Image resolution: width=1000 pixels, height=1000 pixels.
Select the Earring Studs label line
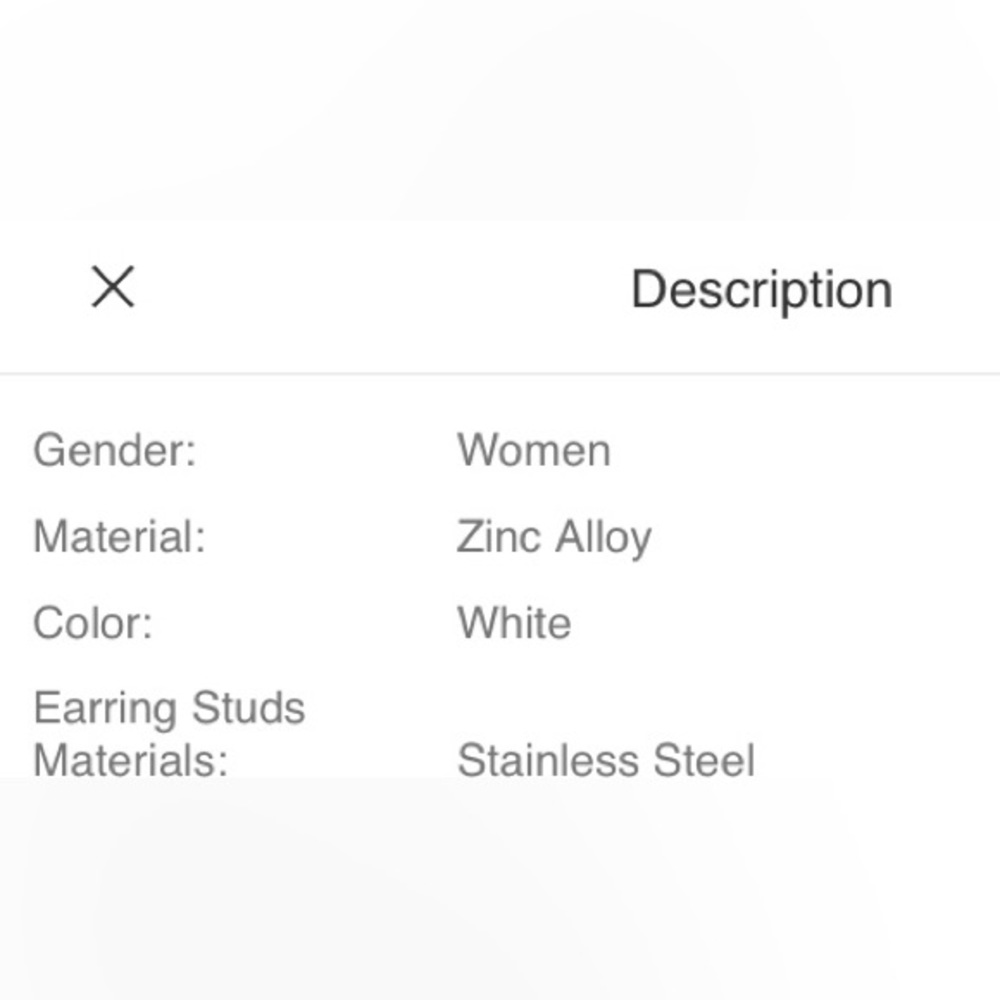[169, 708]
